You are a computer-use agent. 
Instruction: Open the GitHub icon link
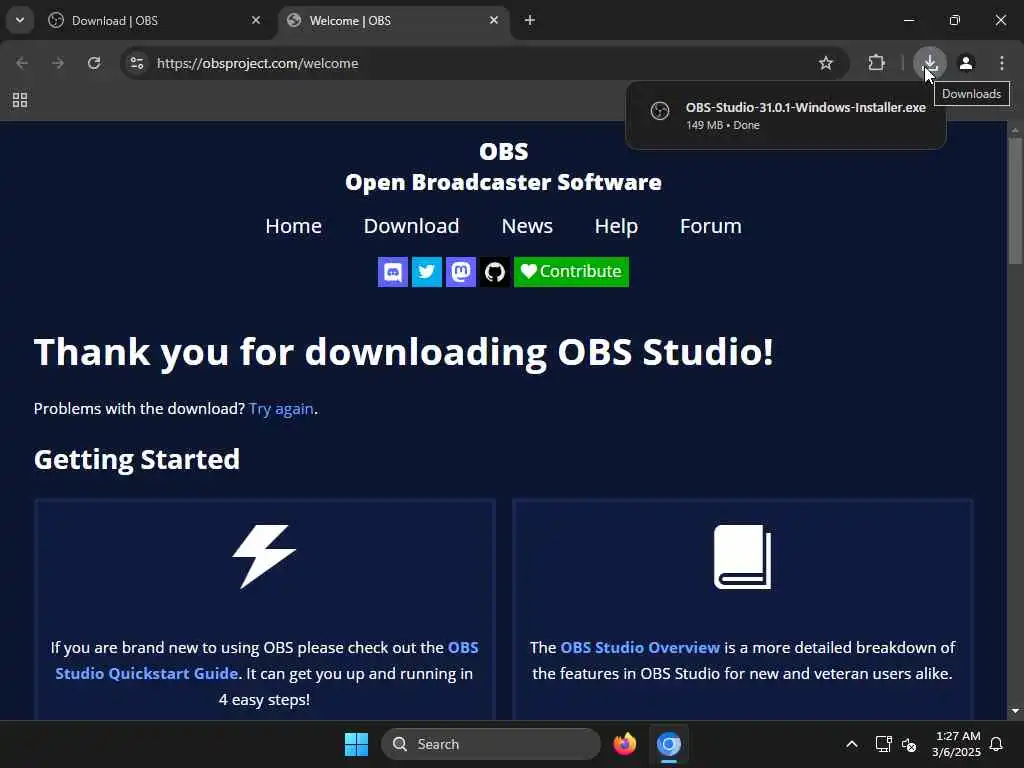click(494, 272)
